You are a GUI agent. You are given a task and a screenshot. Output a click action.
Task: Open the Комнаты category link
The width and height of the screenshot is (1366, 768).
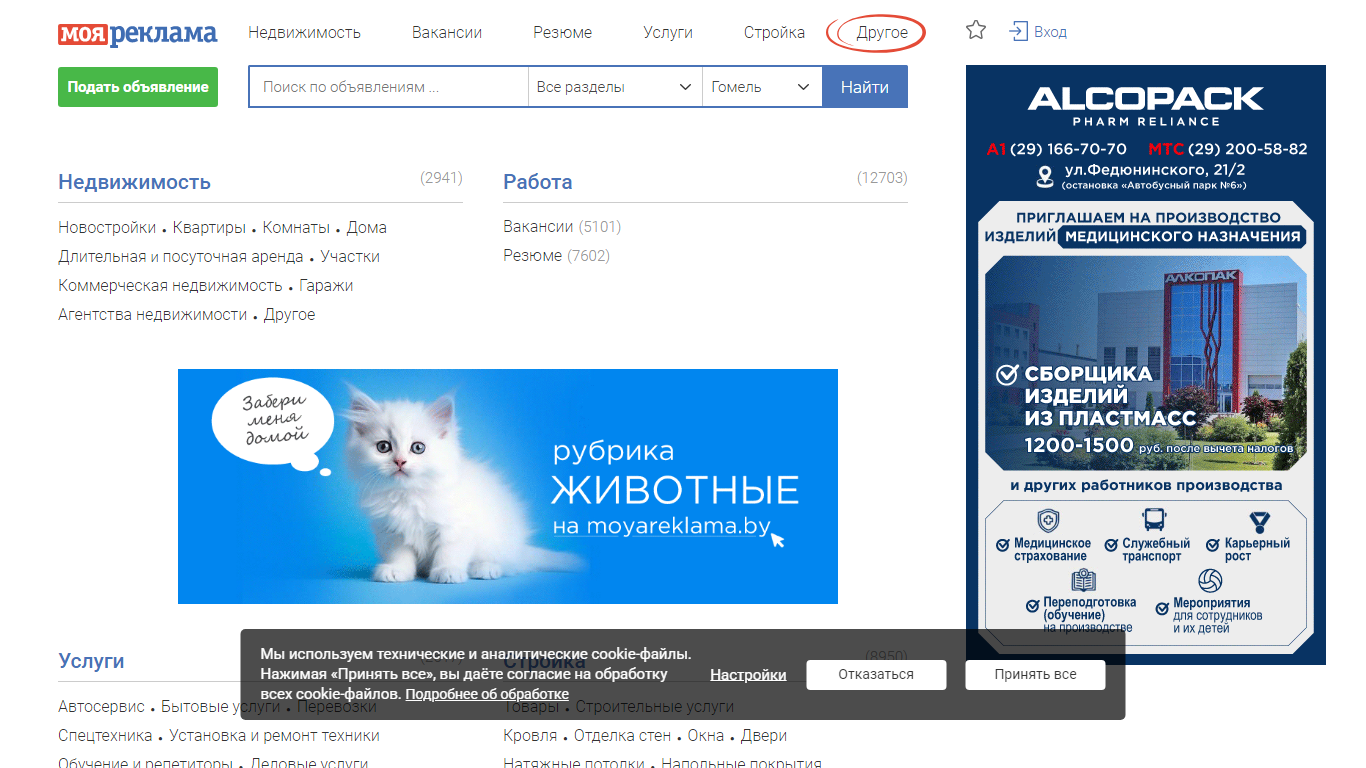click(x=296, y=227)
